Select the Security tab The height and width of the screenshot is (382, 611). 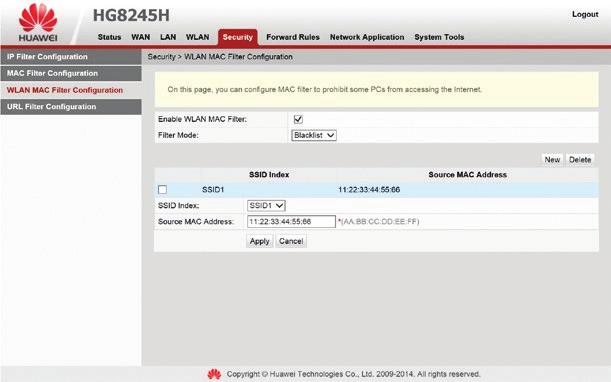238,37
